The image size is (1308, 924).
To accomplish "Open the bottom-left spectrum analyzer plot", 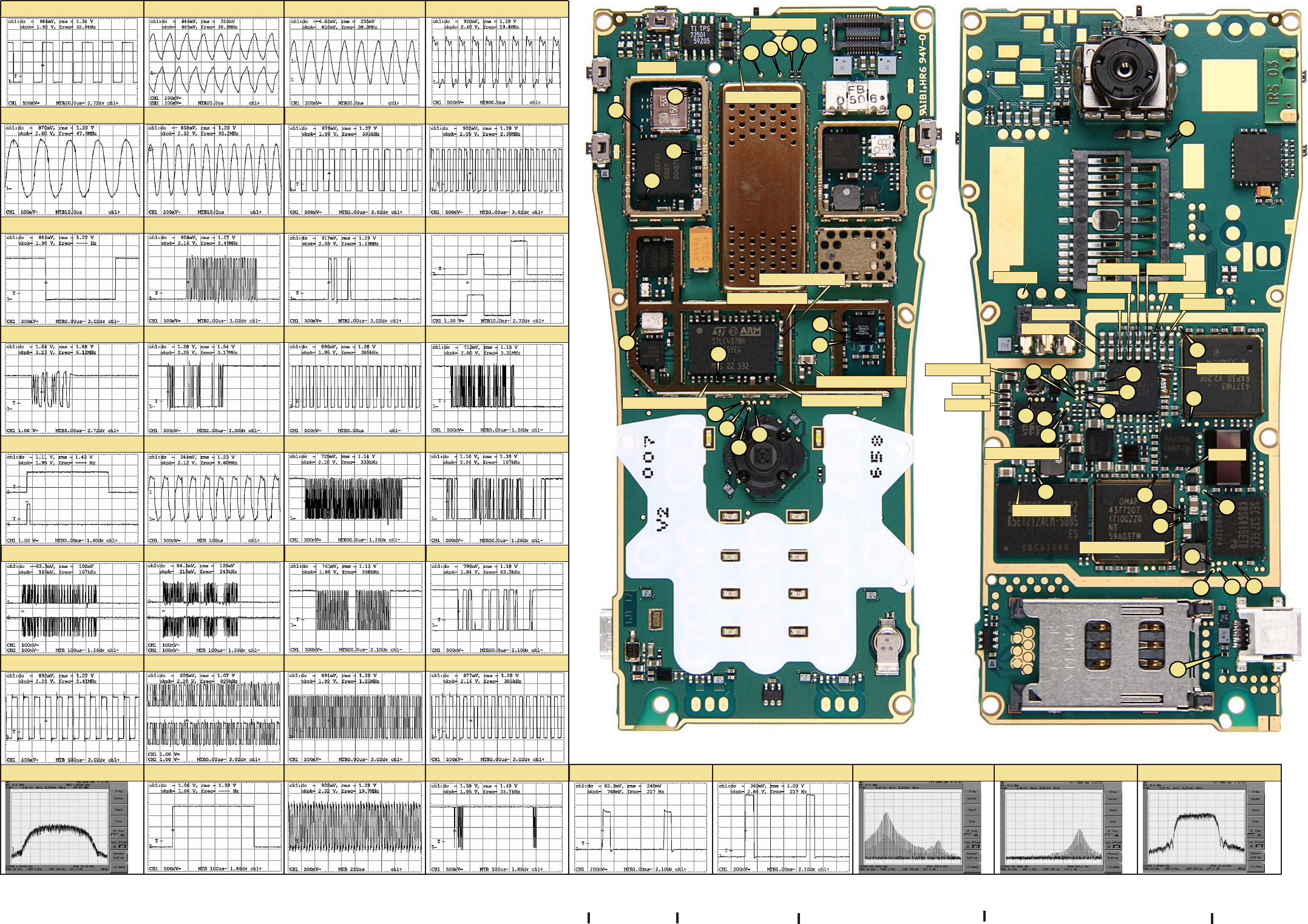I will (67, 828).
